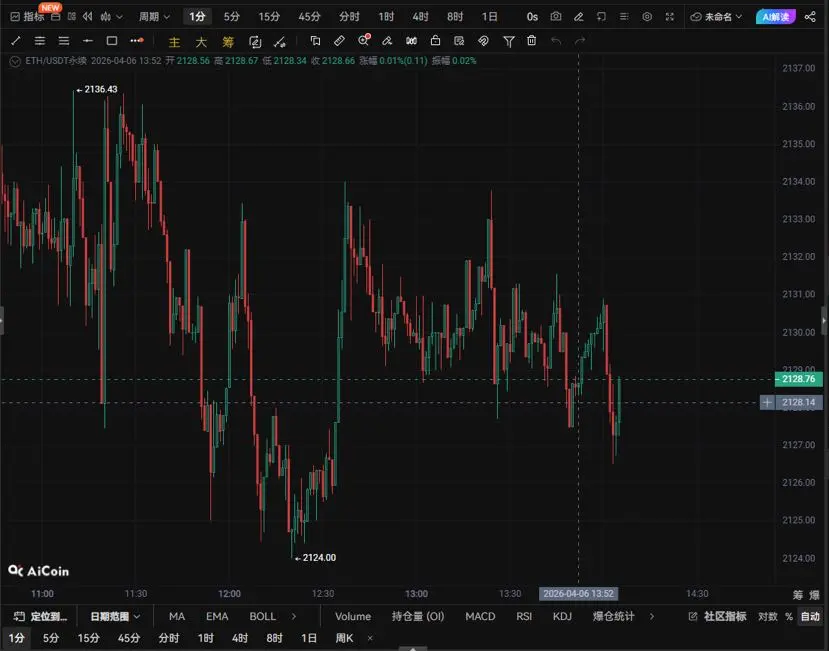Expand more main indicators arrow after BOLL
829x651 pixels.
(x=294, y=616)
